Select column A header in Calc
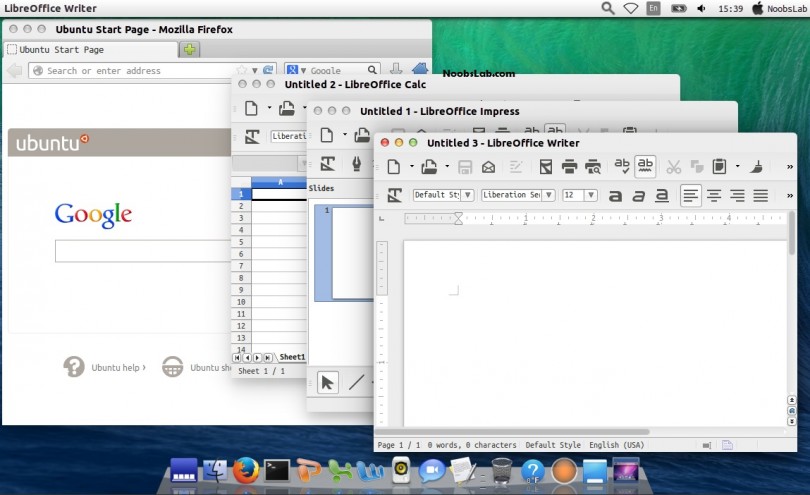The image size is (810, 495). coord(279,182)
